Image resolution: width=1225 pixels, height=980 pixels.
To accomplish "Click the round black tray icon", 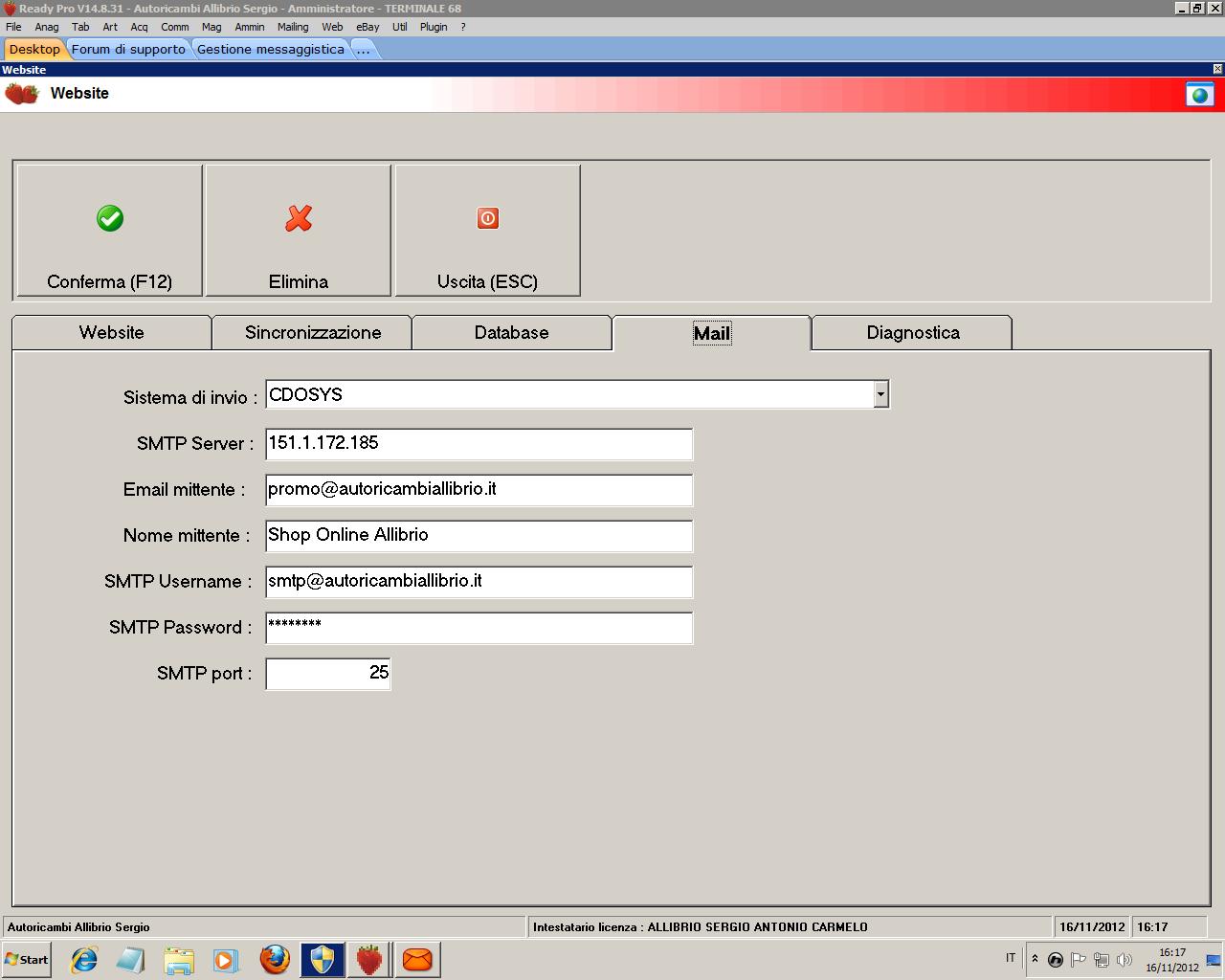I will click(1056, 960).
